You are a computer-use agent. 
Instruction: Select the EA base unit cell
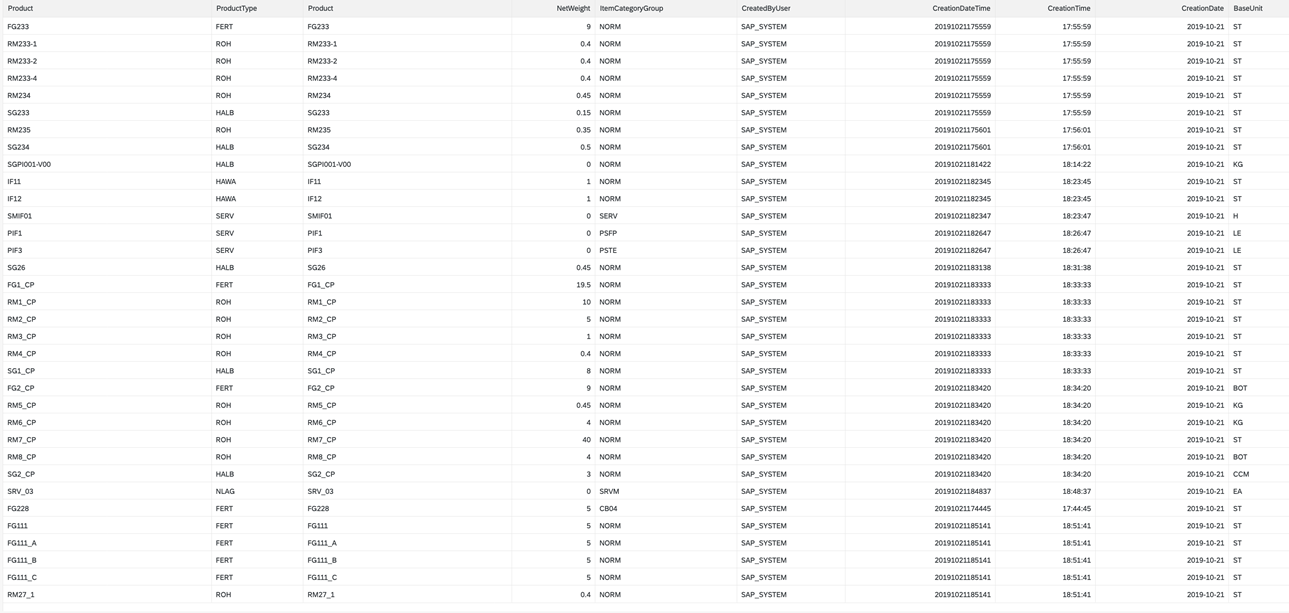[x=1237, y=491]
